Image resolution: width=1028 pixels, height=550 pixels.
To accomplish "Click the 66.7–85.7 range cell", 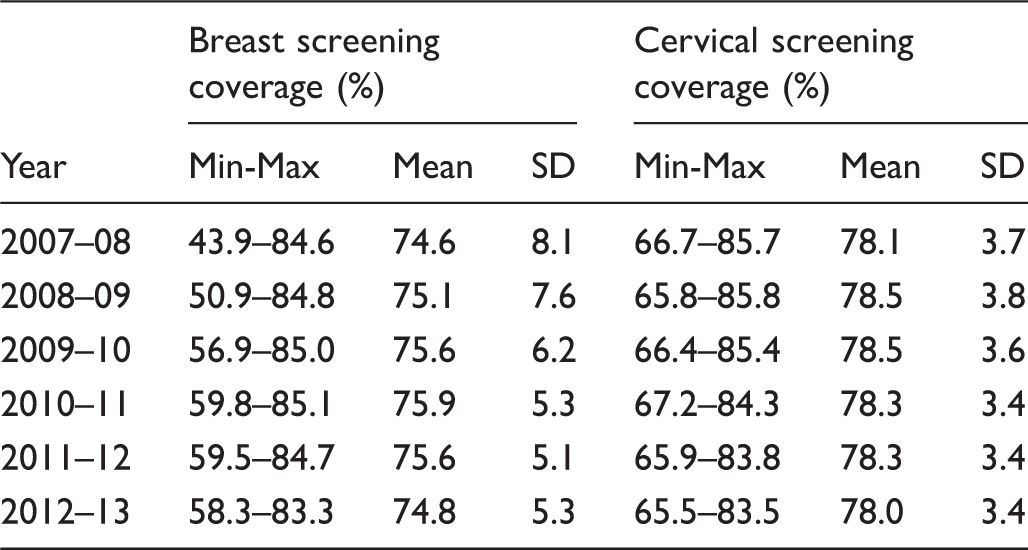I will click(x=707, y=244).
